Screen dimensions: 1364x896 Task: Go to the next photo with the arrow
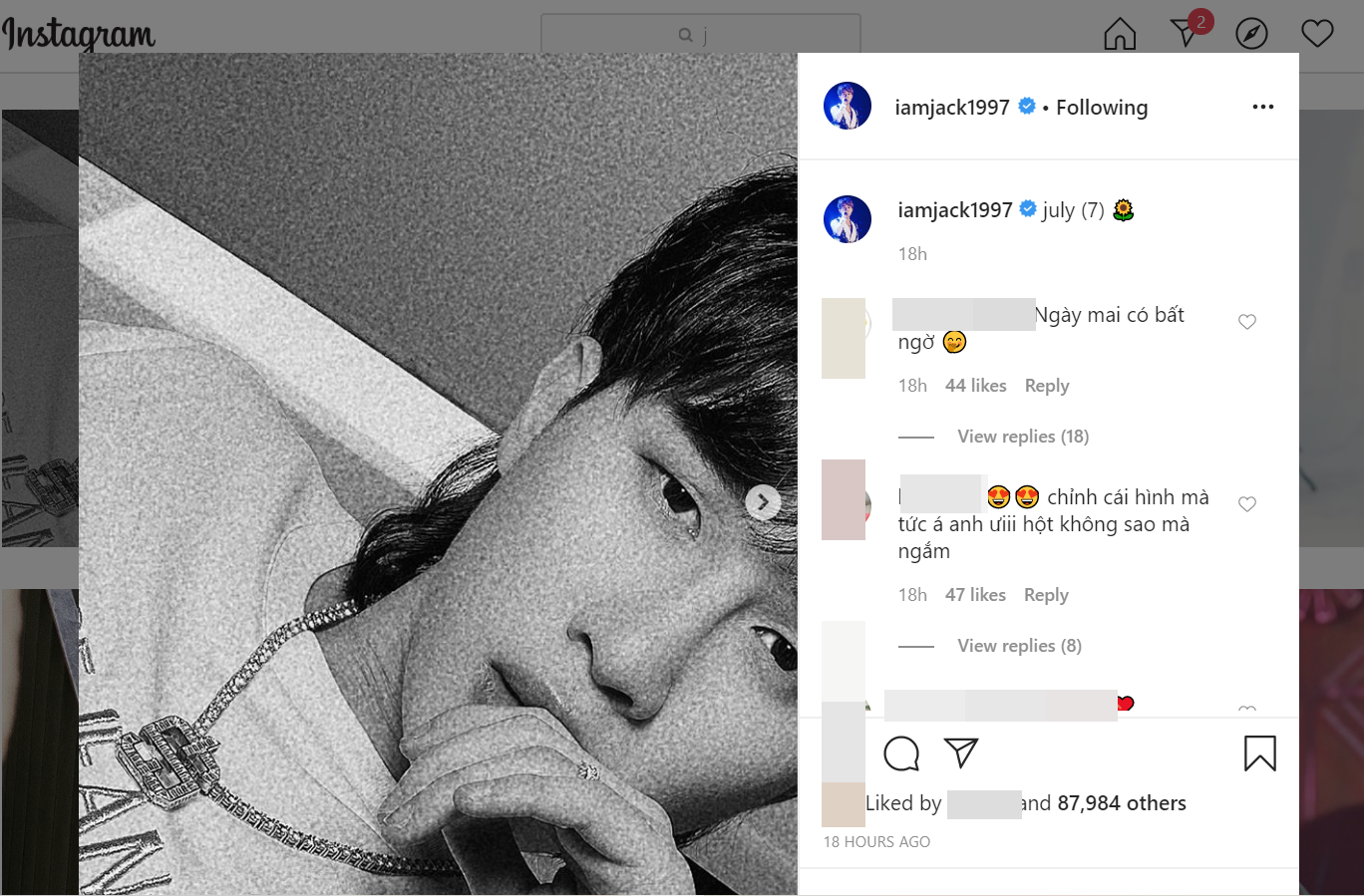pyautogui.click(x=763, y=502)
